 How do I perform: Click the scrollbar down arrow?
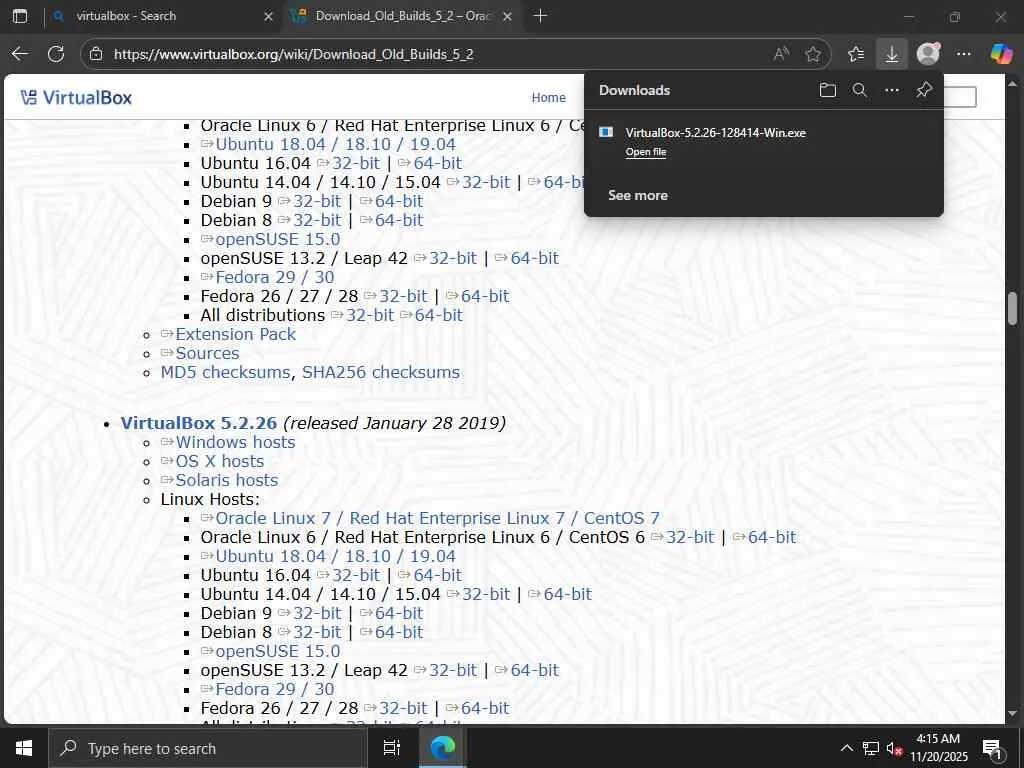(1013, 714)
